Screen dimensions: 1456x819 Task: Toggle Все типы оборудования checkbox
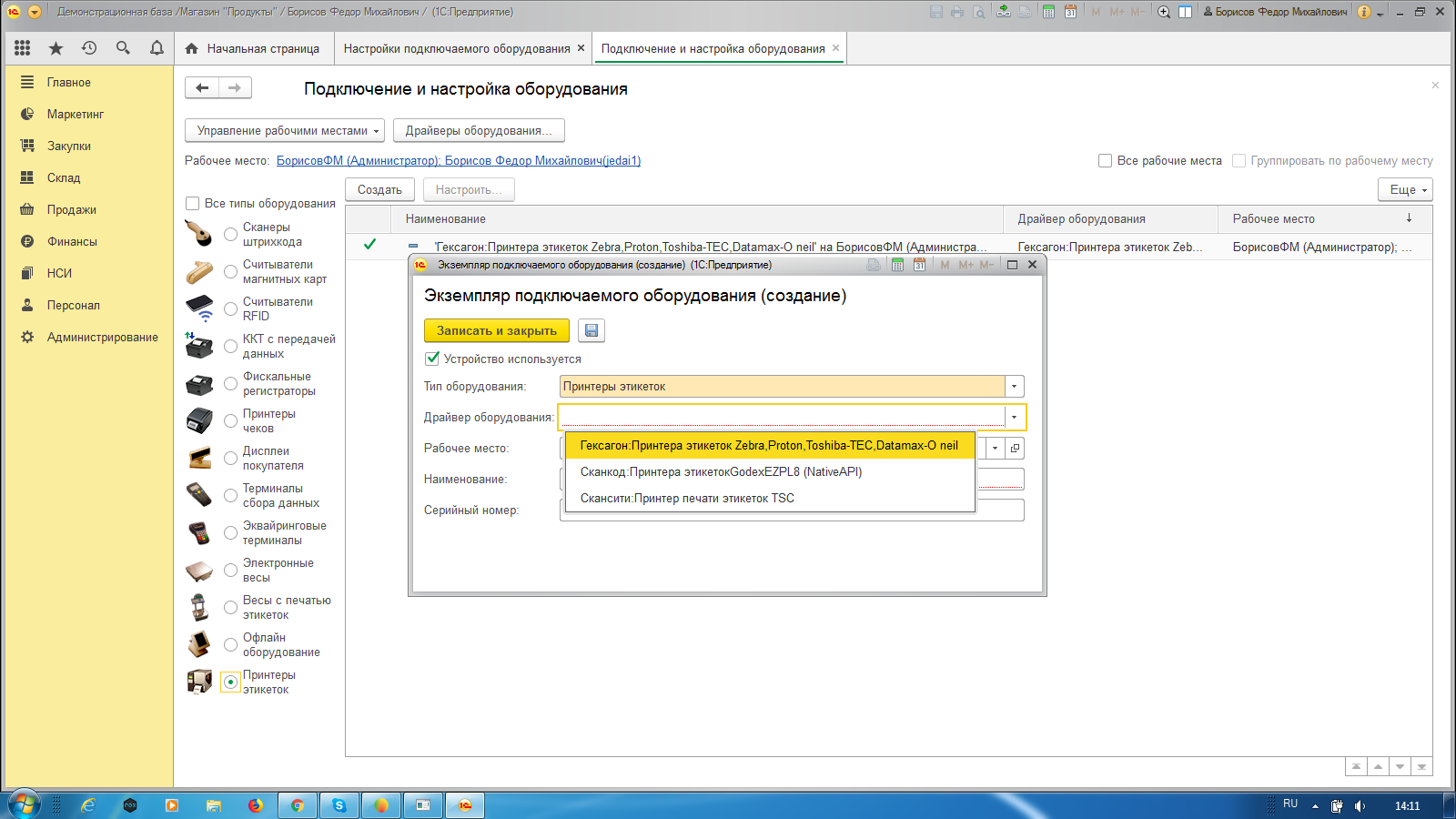tap(192, 204)
